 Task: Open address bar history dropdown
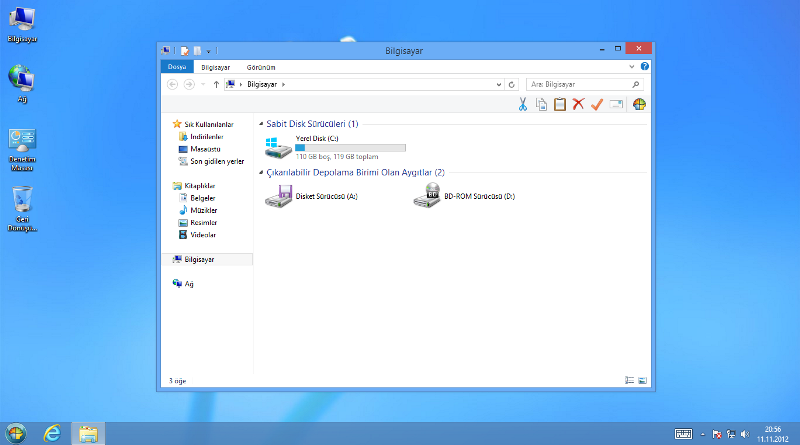499,85
